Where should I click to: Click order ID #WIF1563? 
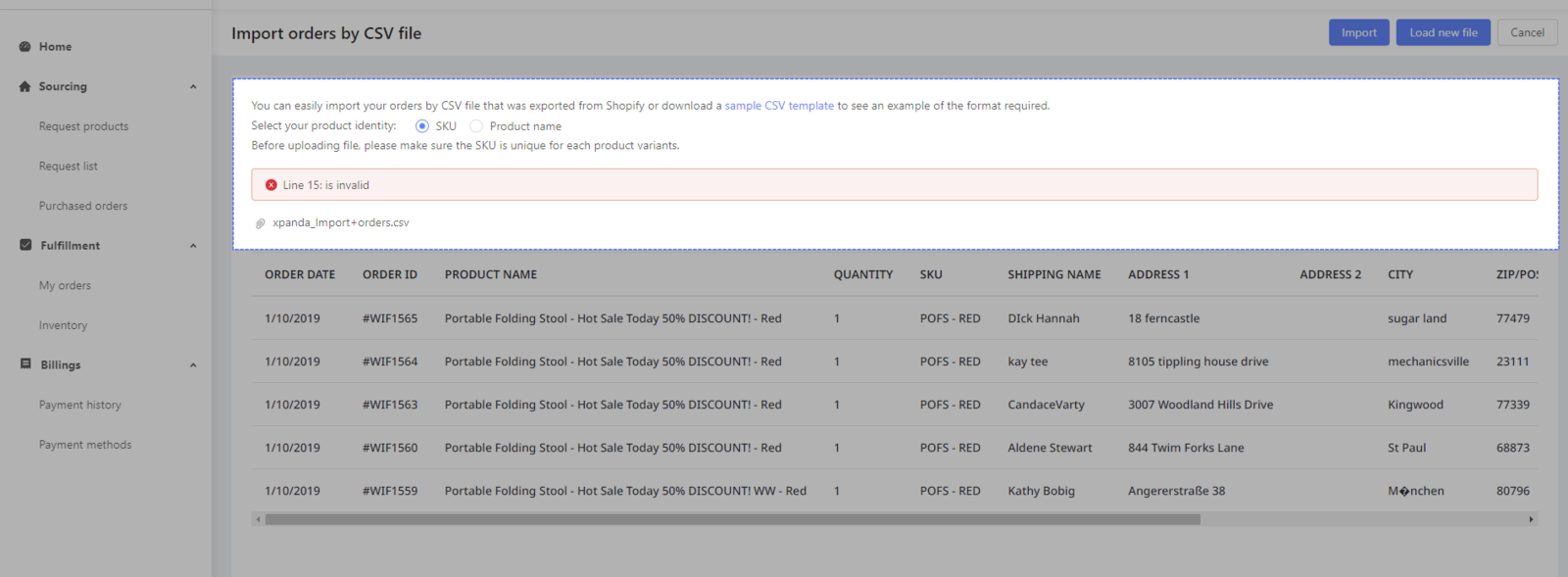pos(390,405)
